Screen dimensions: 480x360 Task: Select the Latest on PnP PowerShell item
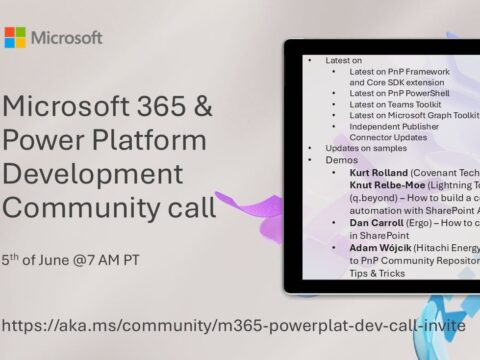pyautogui.click(x=399, y=93)
